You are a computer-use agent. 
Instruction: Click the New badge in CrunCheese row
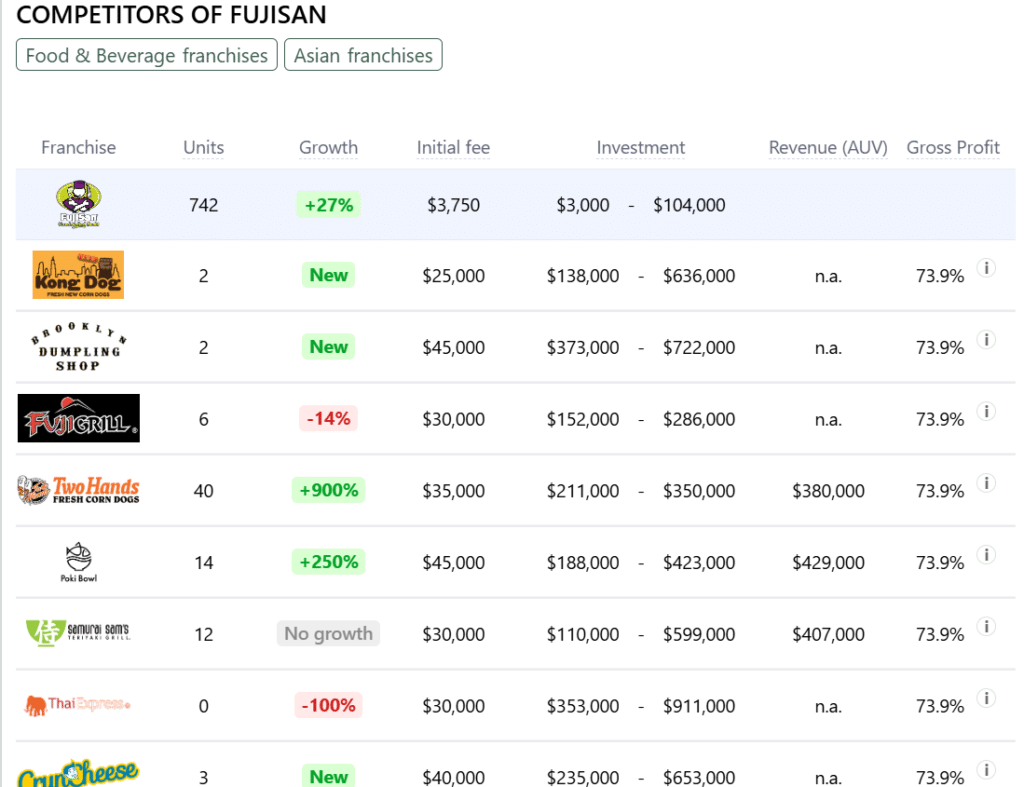(328, 777)
